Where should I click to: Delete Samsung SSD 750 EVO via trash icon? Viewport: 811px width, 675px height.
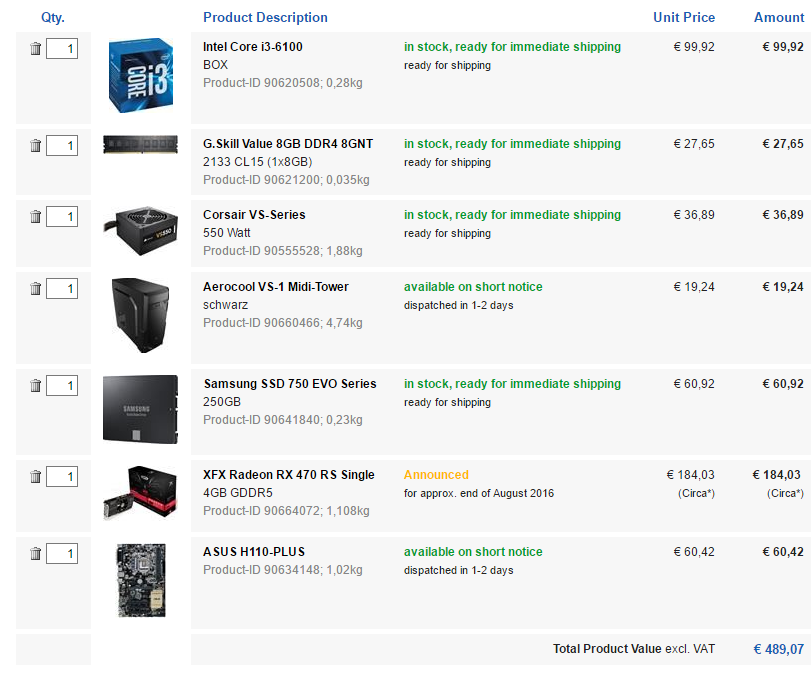(x=35, y=385)
